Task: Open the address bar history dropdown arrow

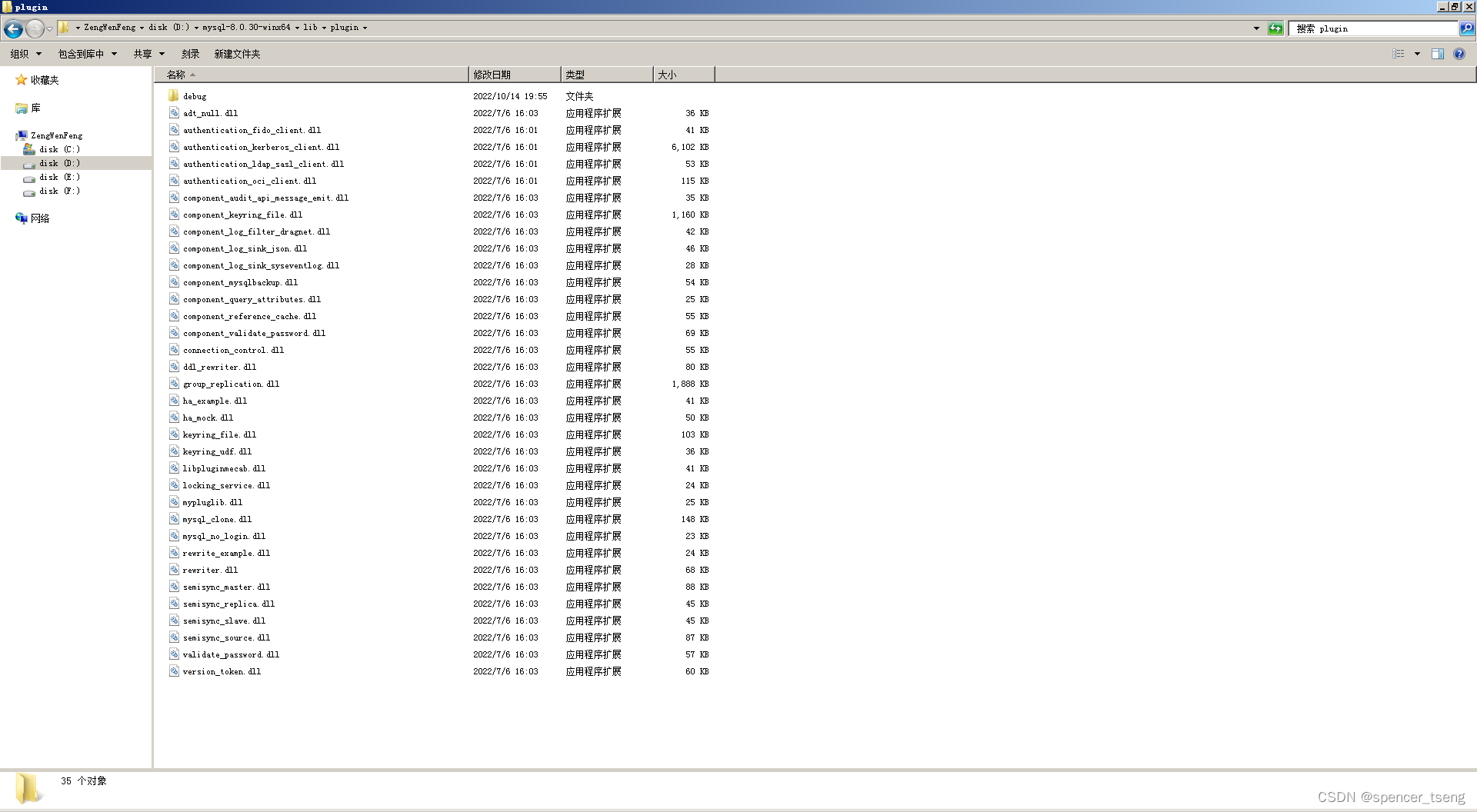Action: (x=1256, y=28)
